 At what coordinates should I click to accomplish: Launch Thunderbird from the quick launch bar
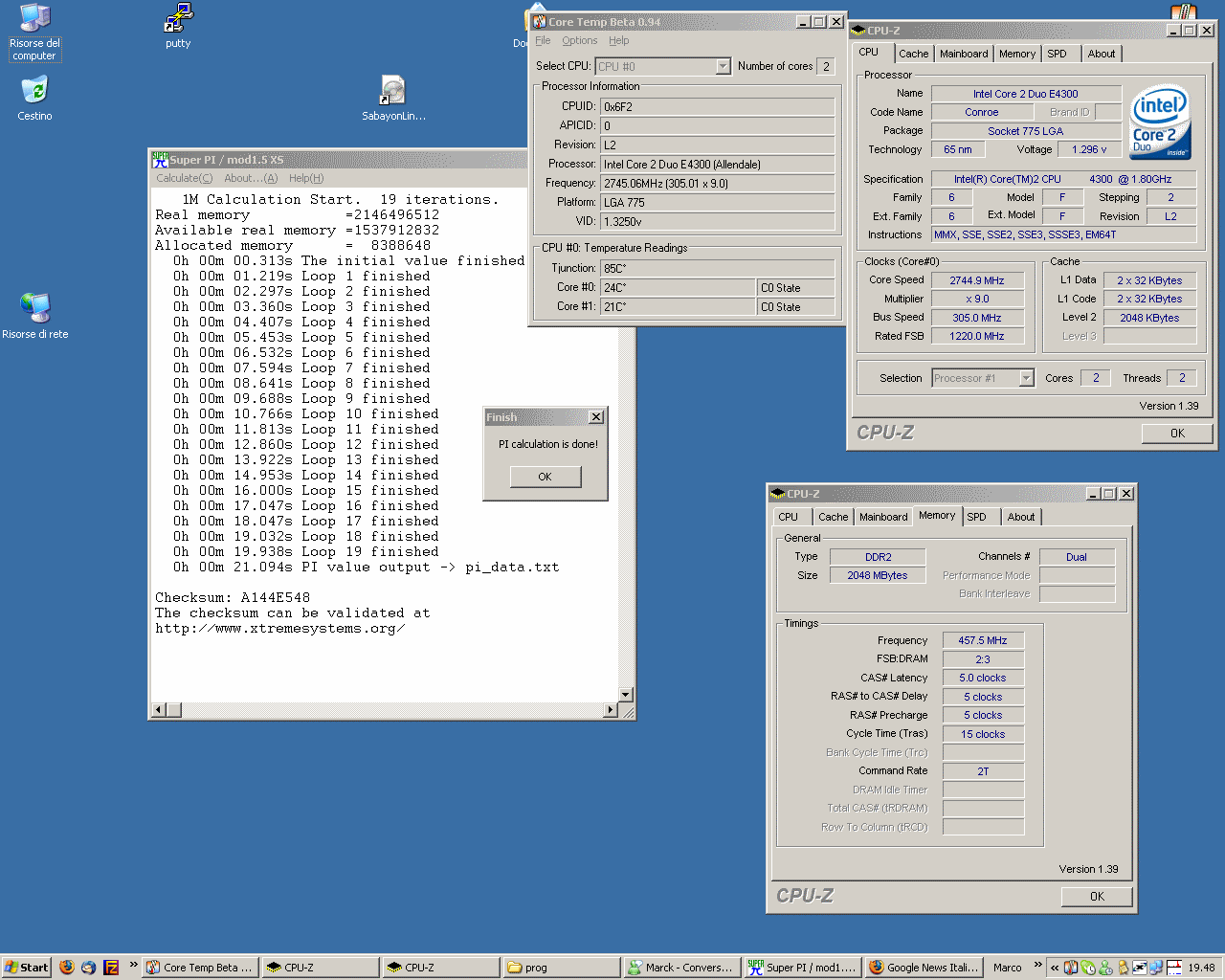pyautogui.click(x=89, y=968)
